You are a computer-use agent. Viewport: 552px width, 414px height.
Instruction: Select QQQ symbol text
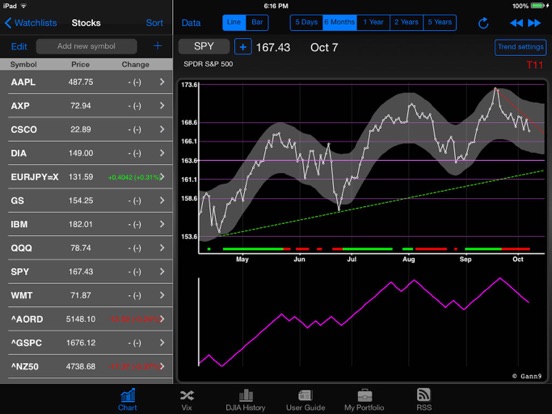(x=21, y=248)
